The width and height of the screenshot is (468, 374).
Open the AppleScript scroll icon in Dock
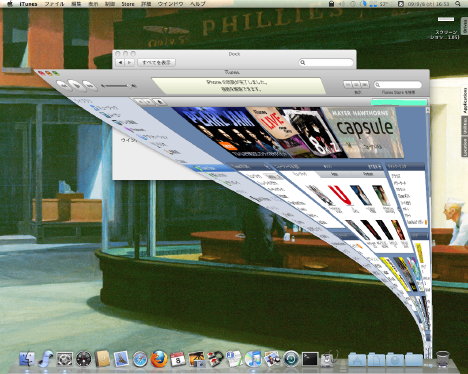click(46, 359)
